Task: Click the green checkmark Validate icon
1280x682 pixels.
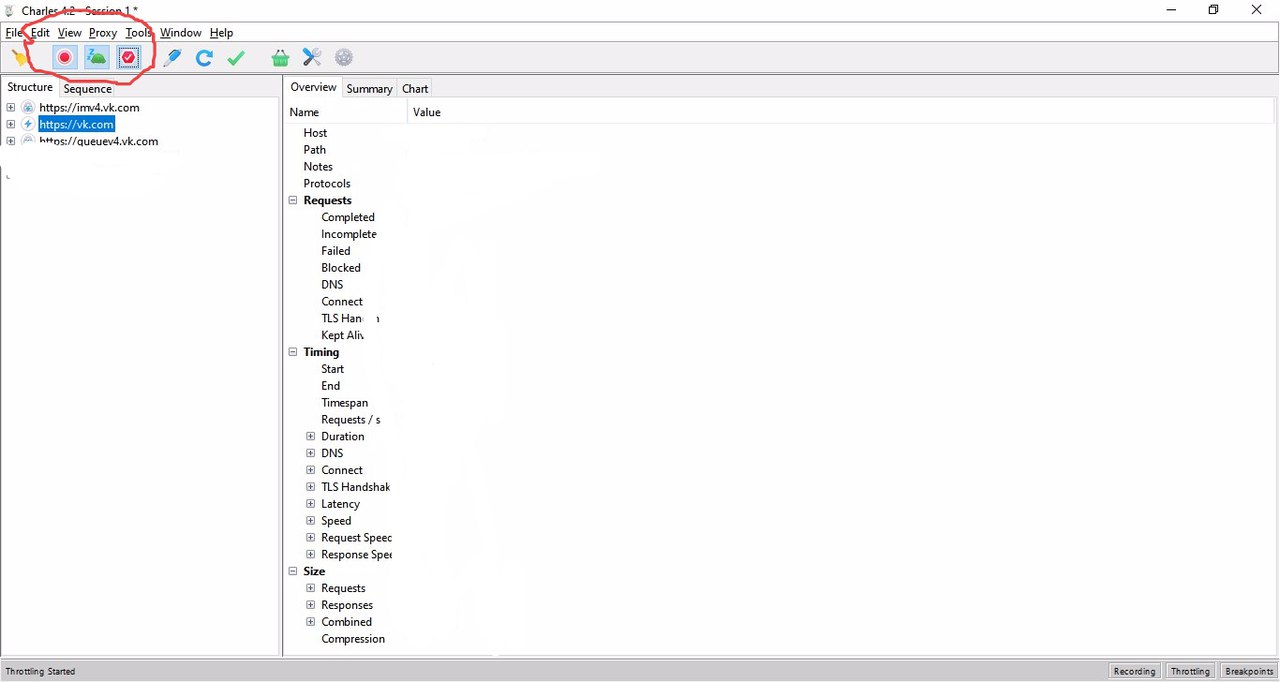Action: coord(236,58)
